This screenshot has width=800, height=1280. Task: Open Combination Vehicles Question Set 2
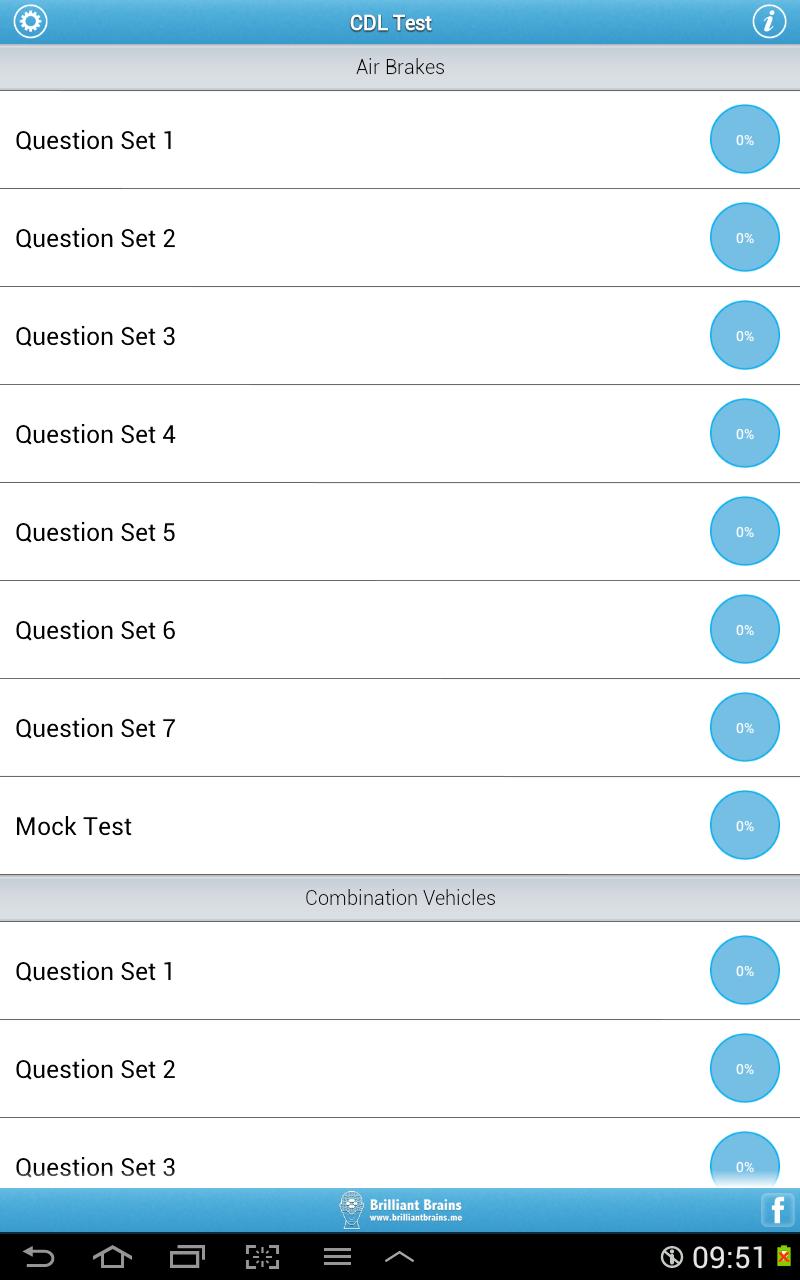[400, 1069]
